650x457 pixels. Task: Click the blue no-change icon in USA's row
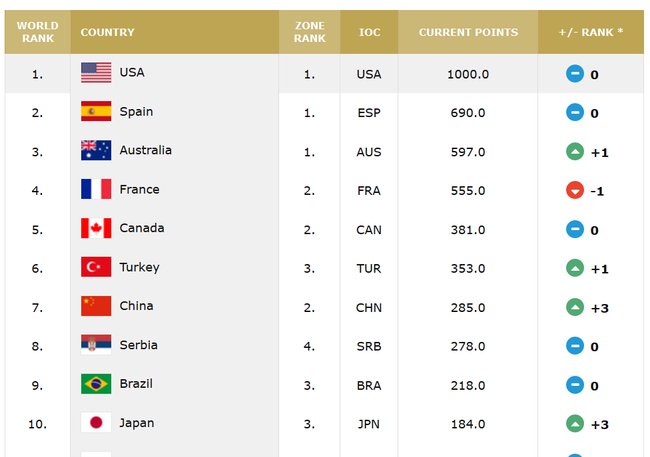575,74
